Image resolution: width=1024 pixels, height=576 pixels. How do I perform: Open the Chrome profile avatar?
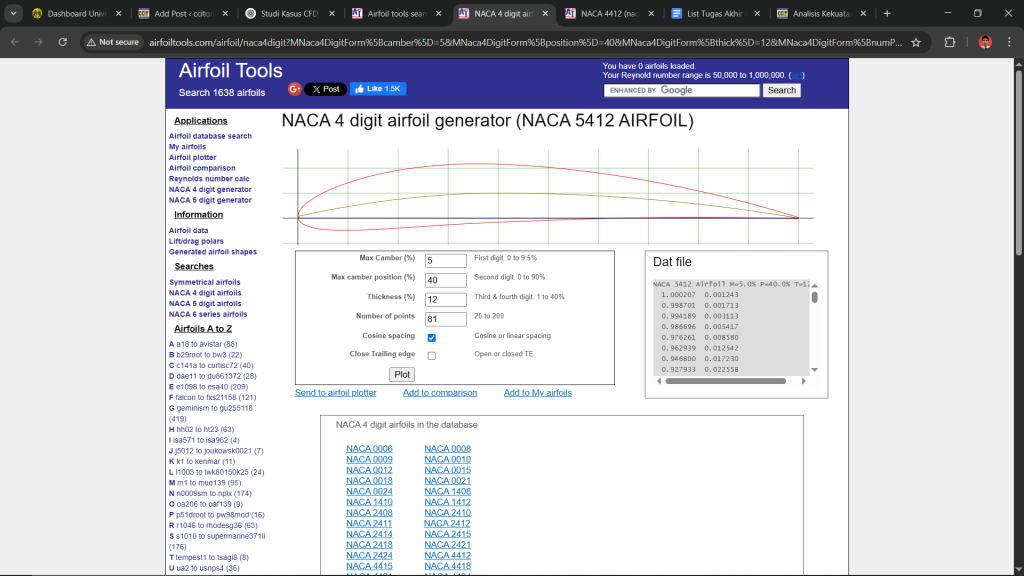[x=984, y=42]
